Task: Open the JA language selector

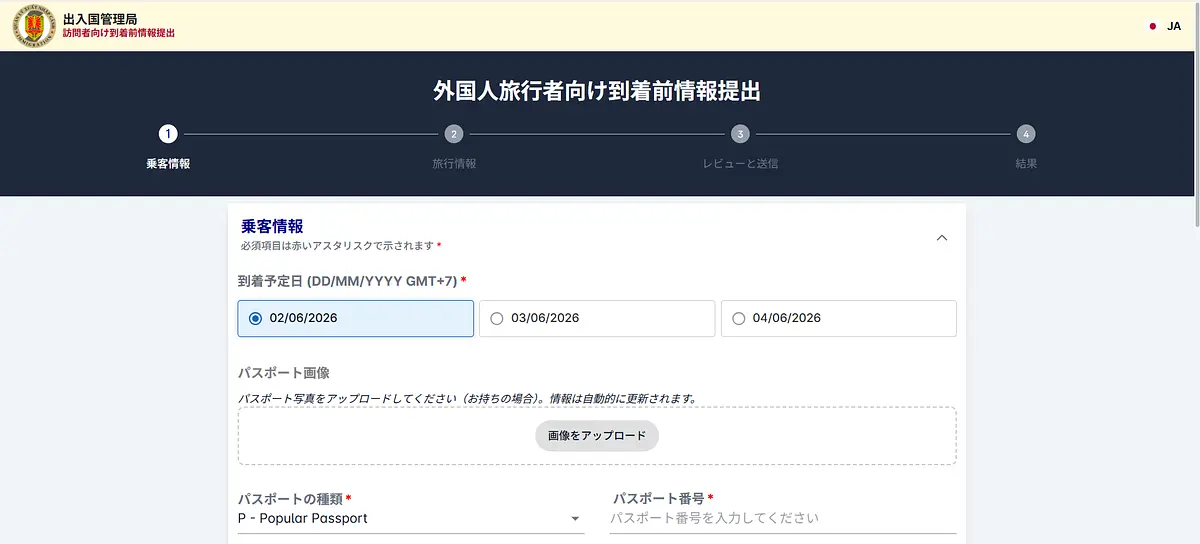Action: (1165, 26)
